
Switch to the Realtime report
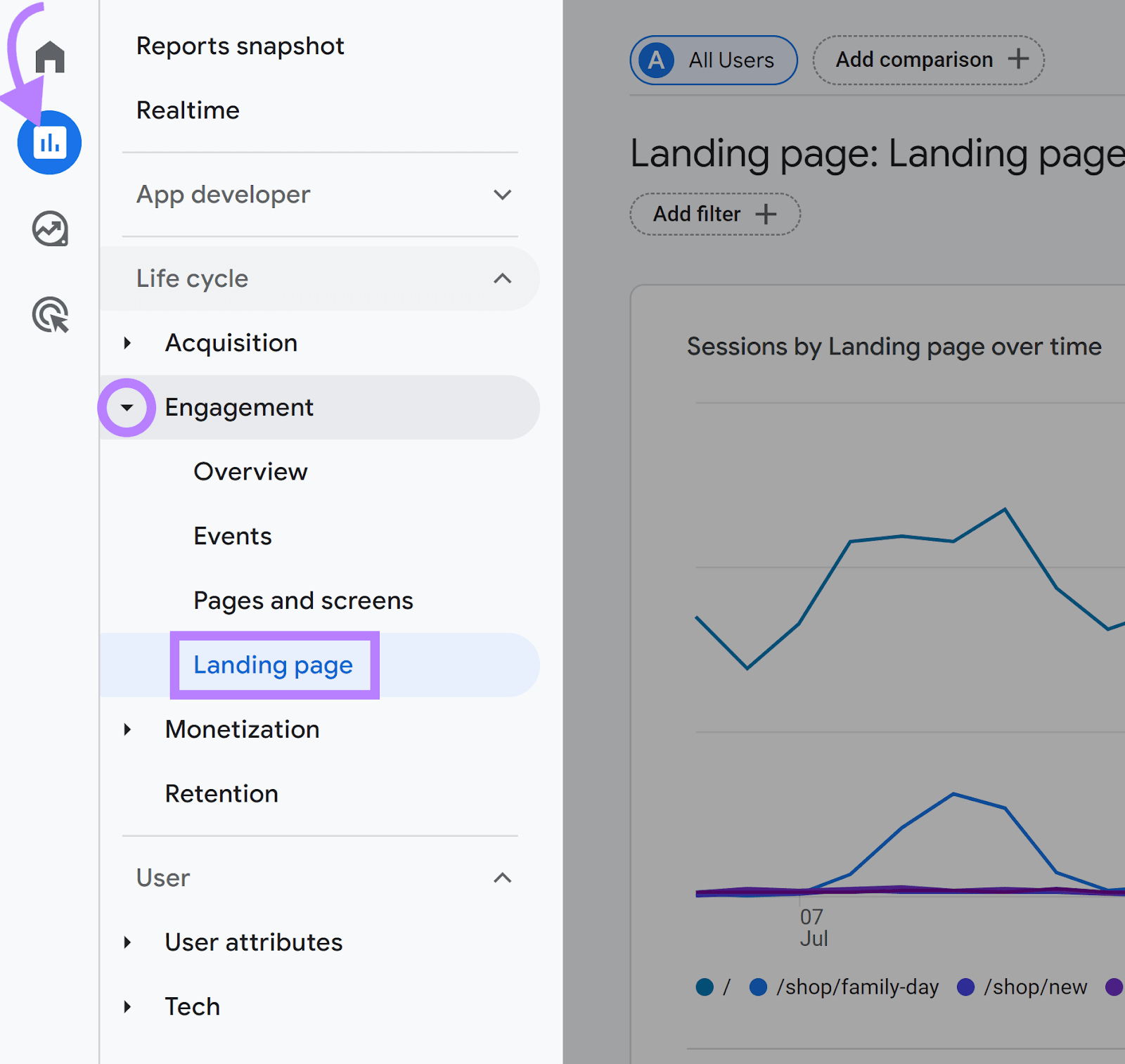tap(188, 110)
